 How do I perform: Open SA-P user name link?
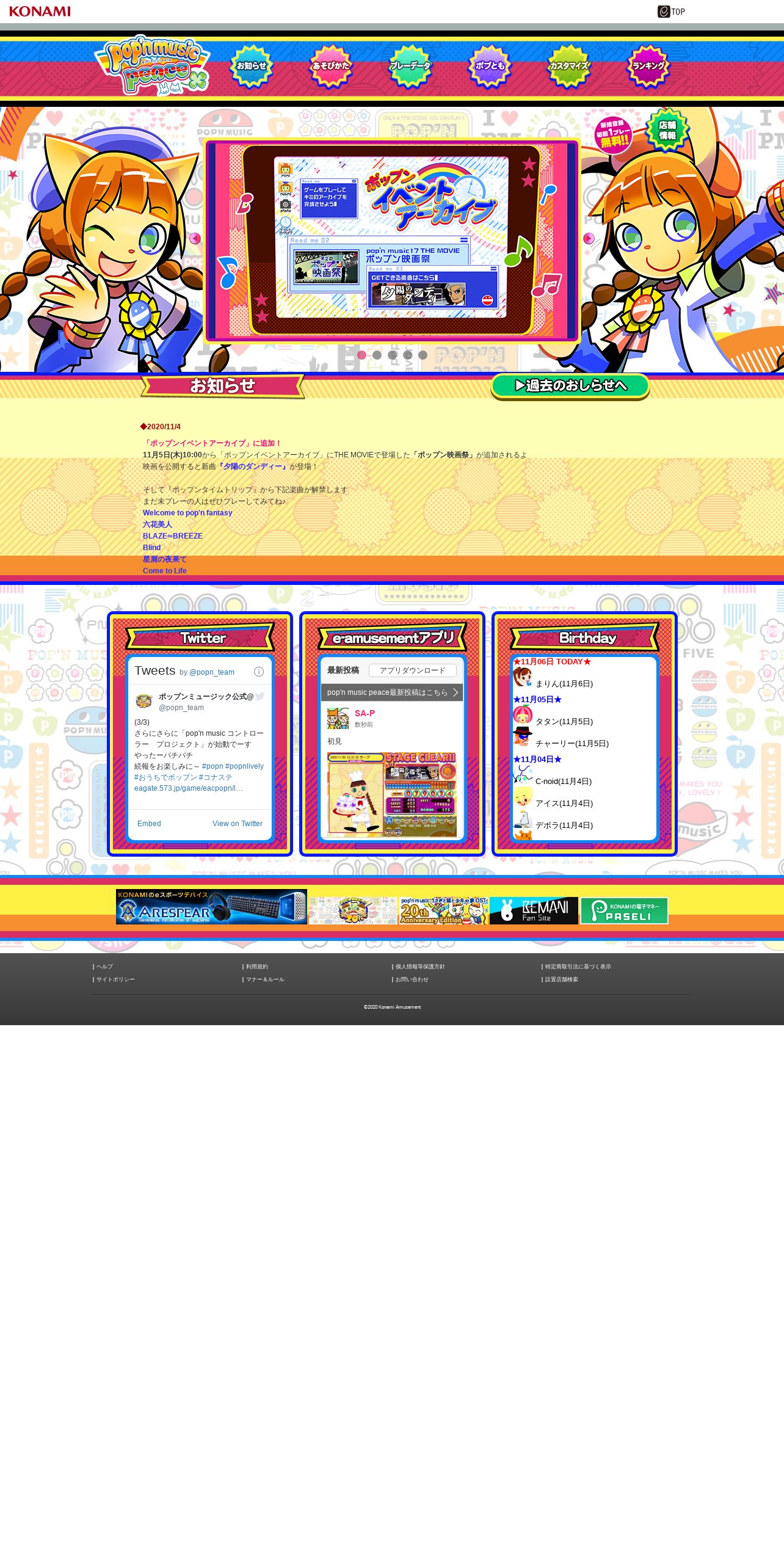click(x=365, y=713)
